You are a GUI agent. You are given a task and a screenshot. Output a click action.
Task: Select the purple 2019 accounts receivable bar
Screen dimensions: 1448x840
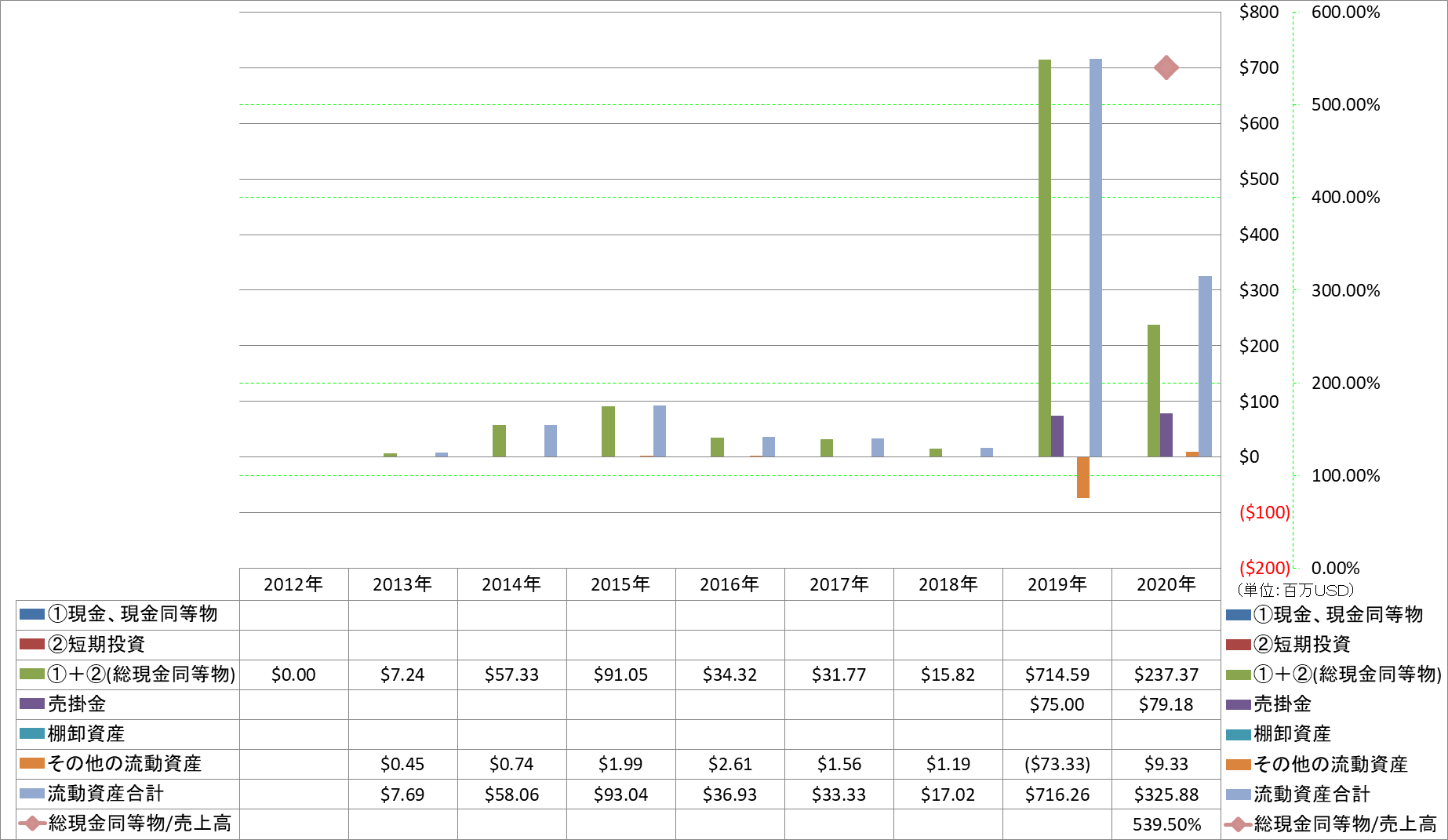tap(1057, 436)
